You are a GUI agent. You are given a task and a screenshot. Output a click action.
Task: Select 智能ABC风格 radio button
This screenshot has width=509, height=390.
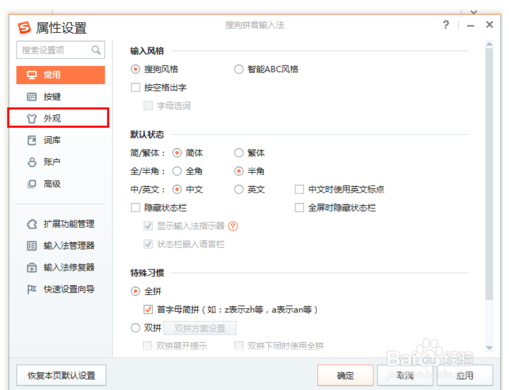[239, 69]
